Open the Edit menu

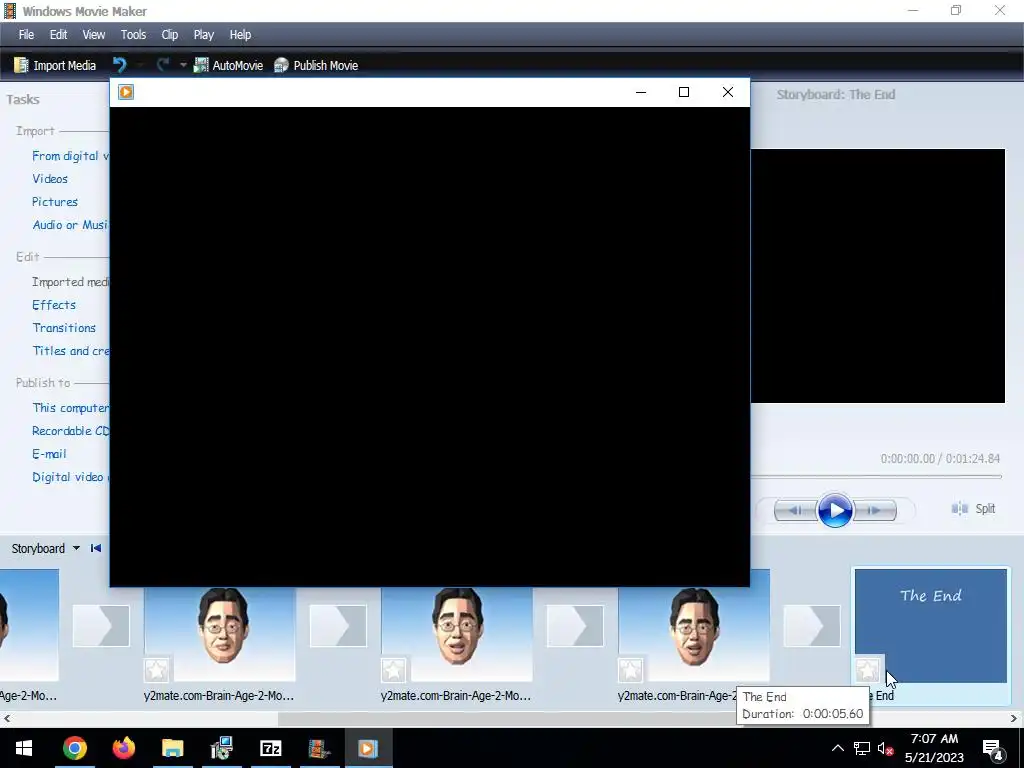[58, 35]
